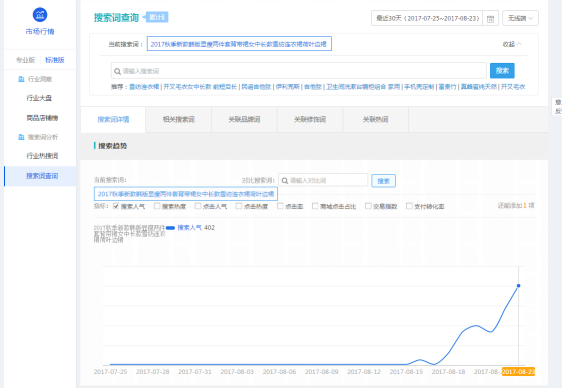Click the magnifier icon in compare search box
562x388 pixels.
(285, 181)
